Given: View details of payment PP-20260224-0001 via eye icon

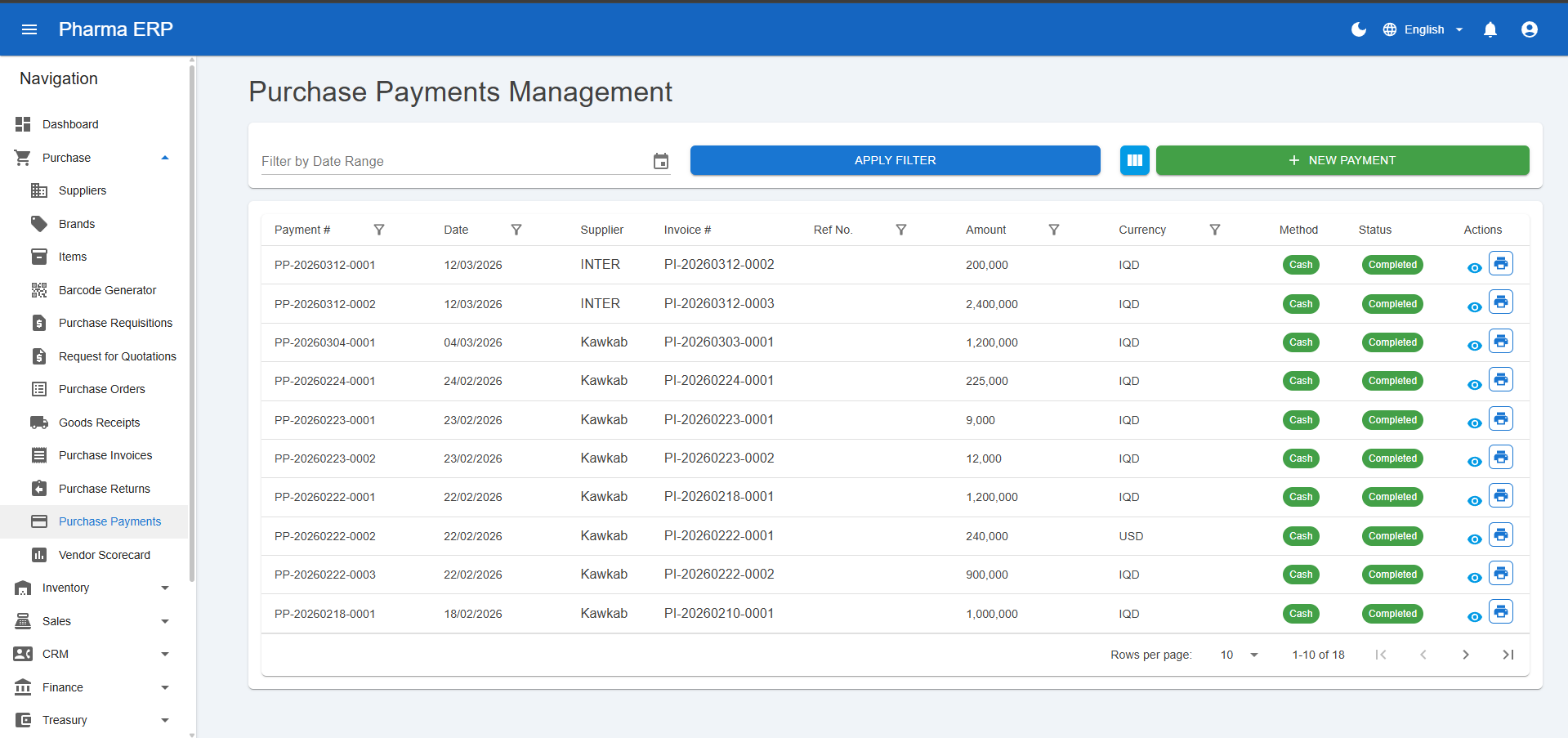Looking at the screenshot, I should coord(1474,384).
